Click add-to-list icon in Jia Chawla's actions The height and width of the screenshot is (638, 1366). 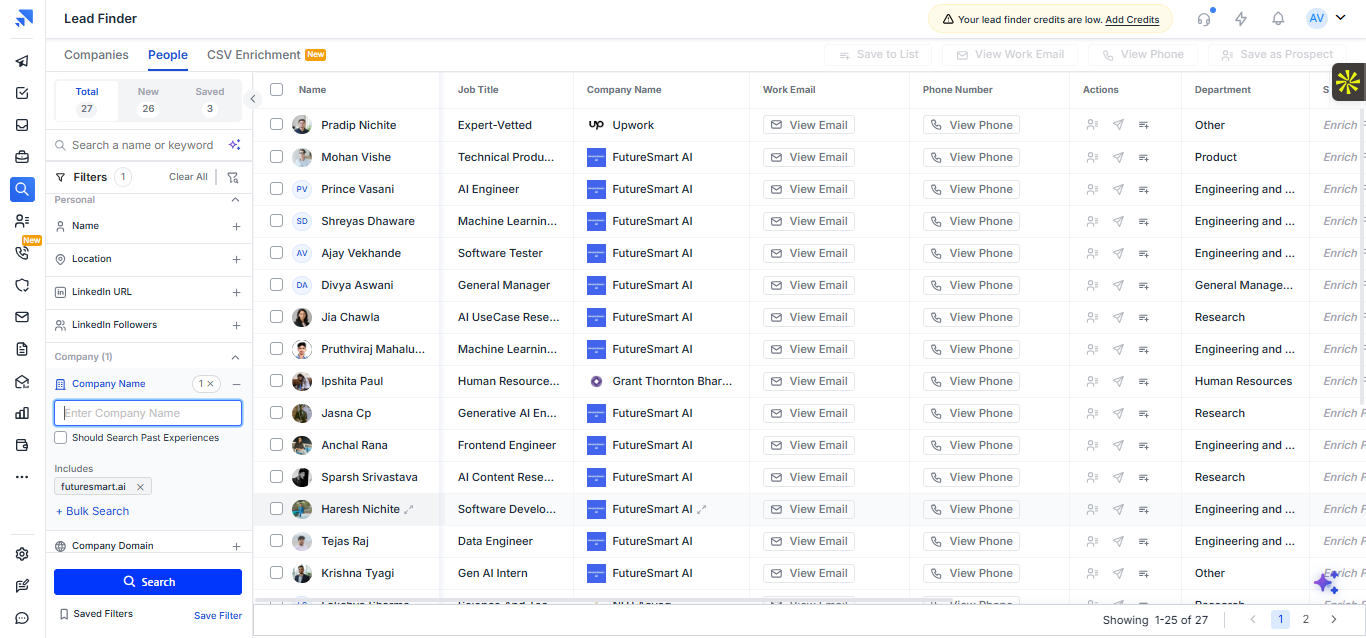tap(1144, 317)
